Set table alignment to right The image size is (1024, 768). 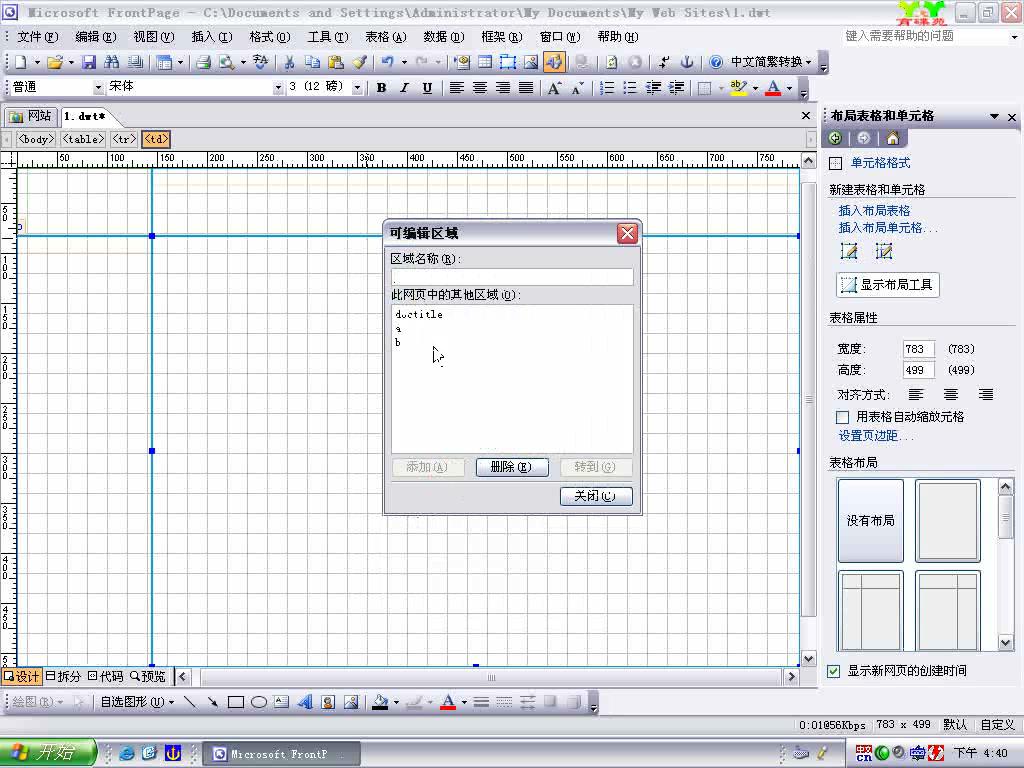click(x=985, y=394)
